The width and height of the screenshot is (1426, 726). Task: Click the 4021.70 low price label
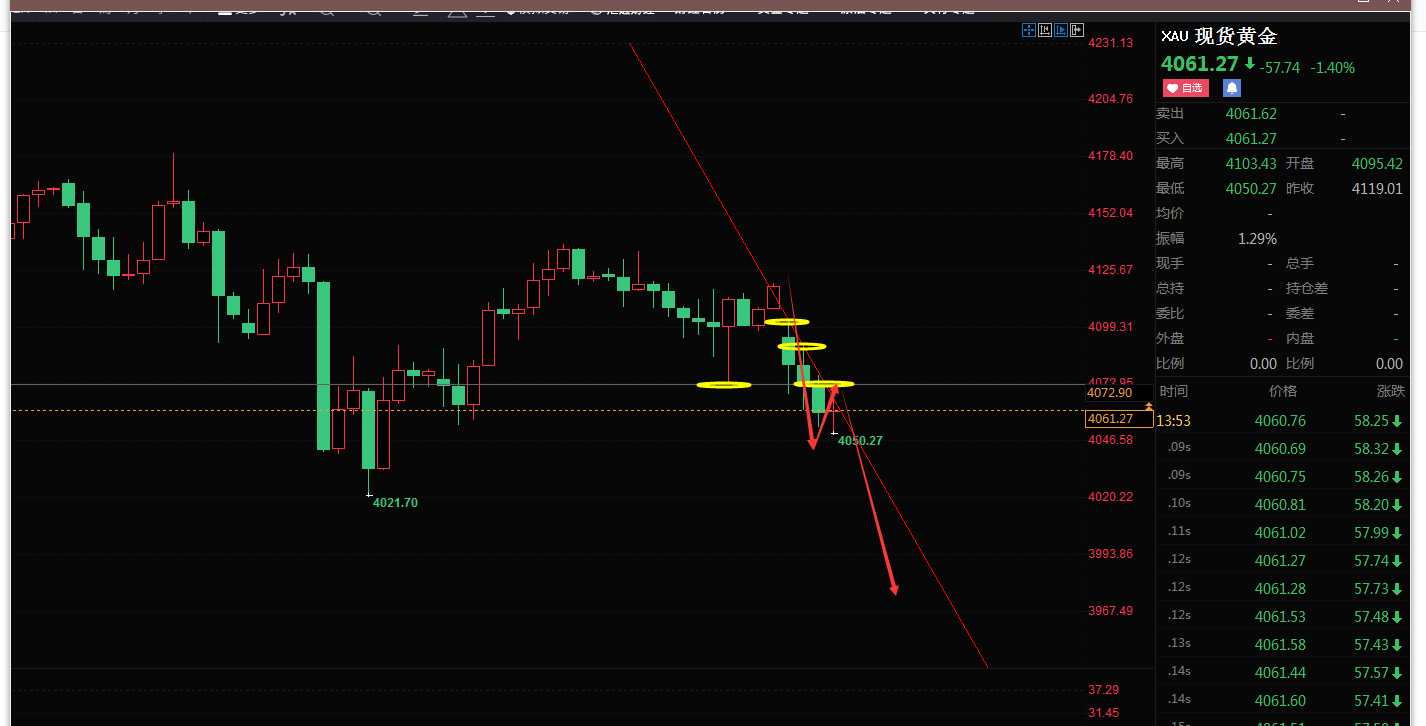pos(395,503)
